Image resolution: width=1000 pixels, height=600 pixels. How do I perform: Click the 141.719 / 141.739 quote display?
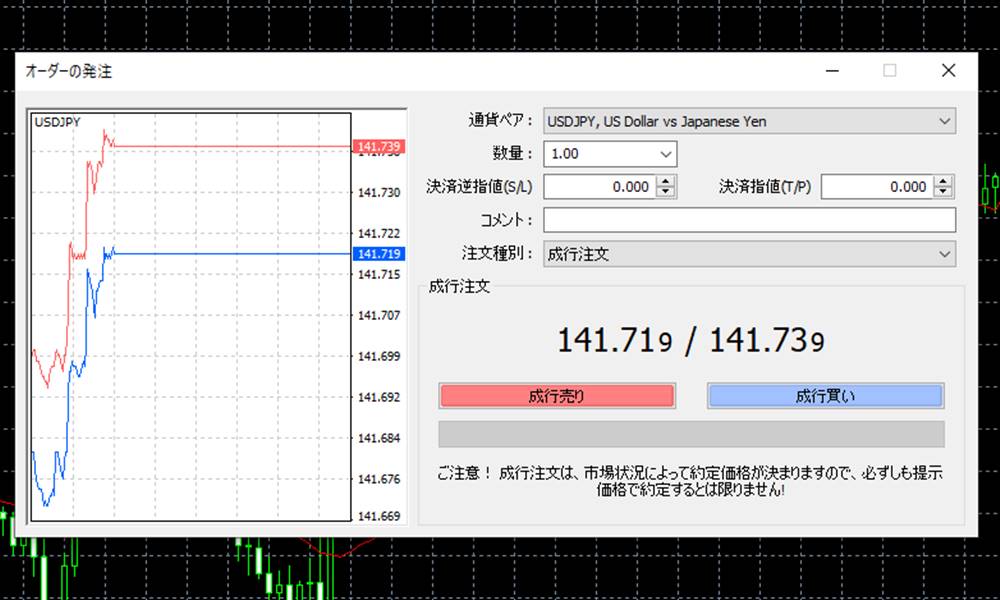(691, 341)
